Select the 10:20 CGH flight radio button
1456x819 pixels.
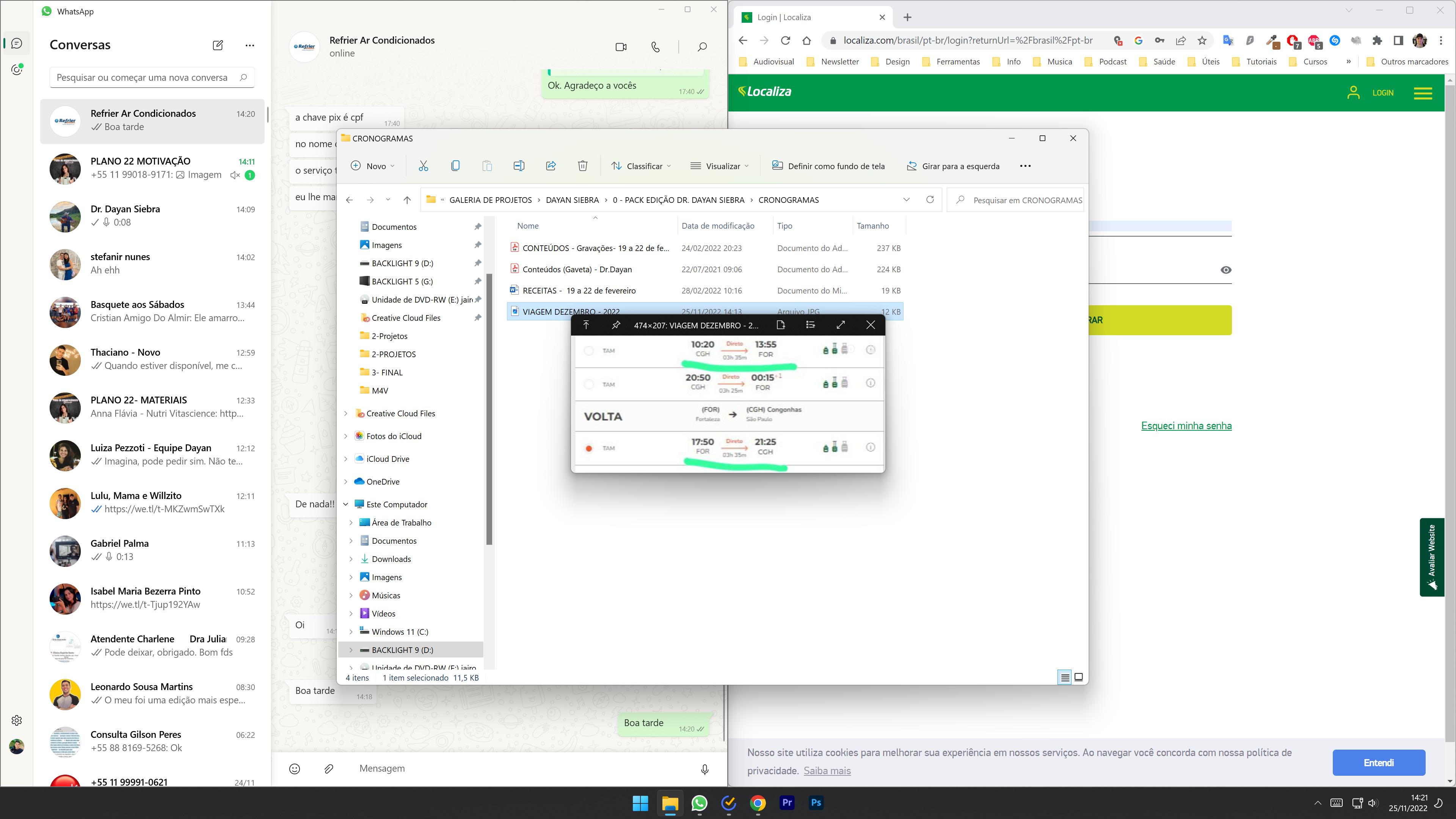click(x=589, y=350)
